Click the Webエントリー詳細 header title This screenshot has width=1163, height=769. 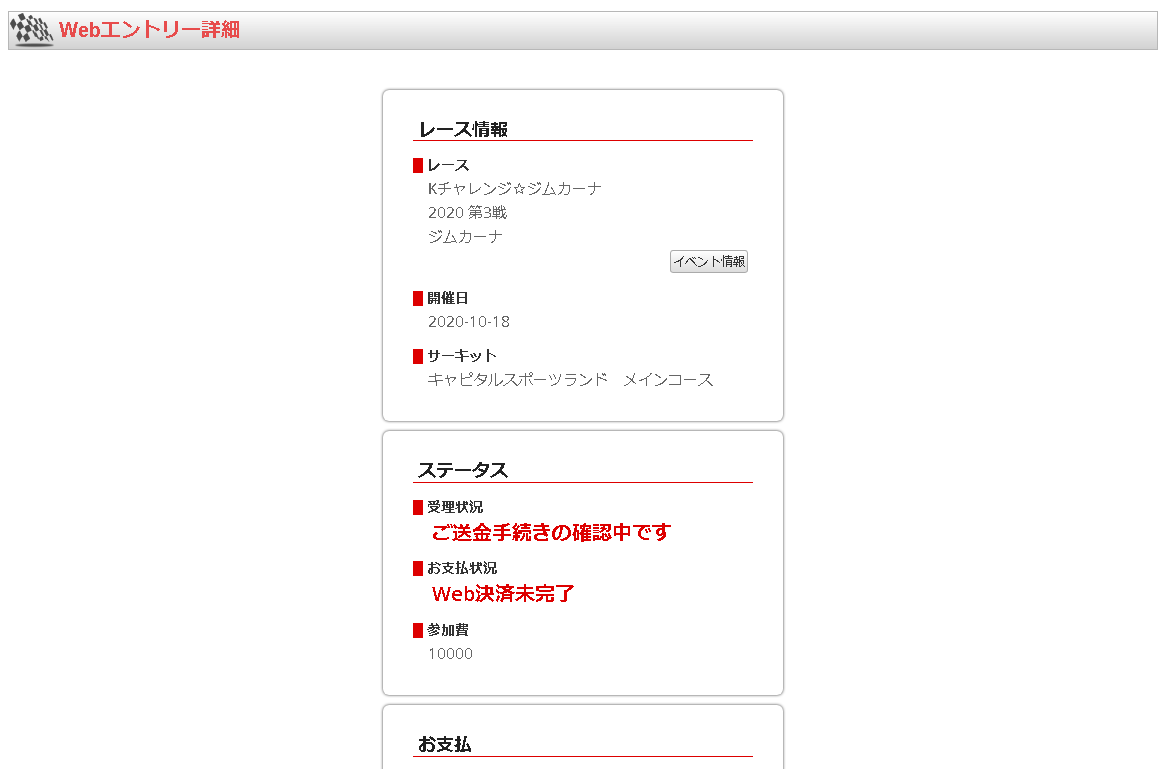click(x=150, y=30)
